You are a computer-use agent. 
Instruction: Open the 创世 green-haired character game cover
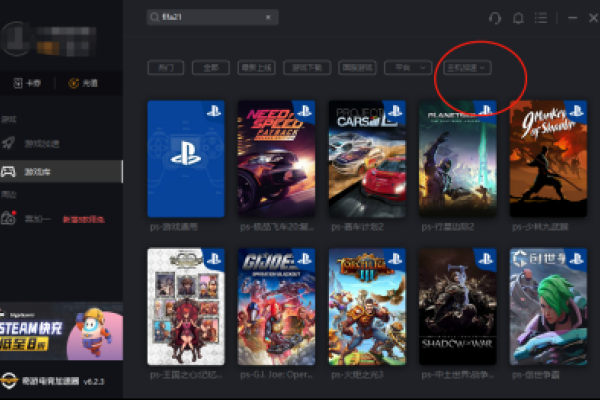[x=548, y=307]
